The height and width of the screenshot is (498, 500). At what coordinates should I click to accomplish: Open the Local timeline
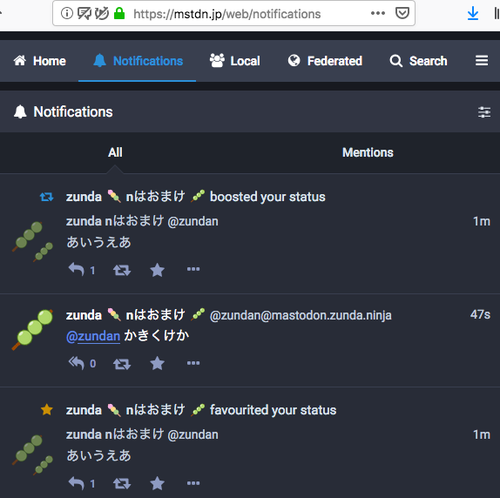(235, 61)
